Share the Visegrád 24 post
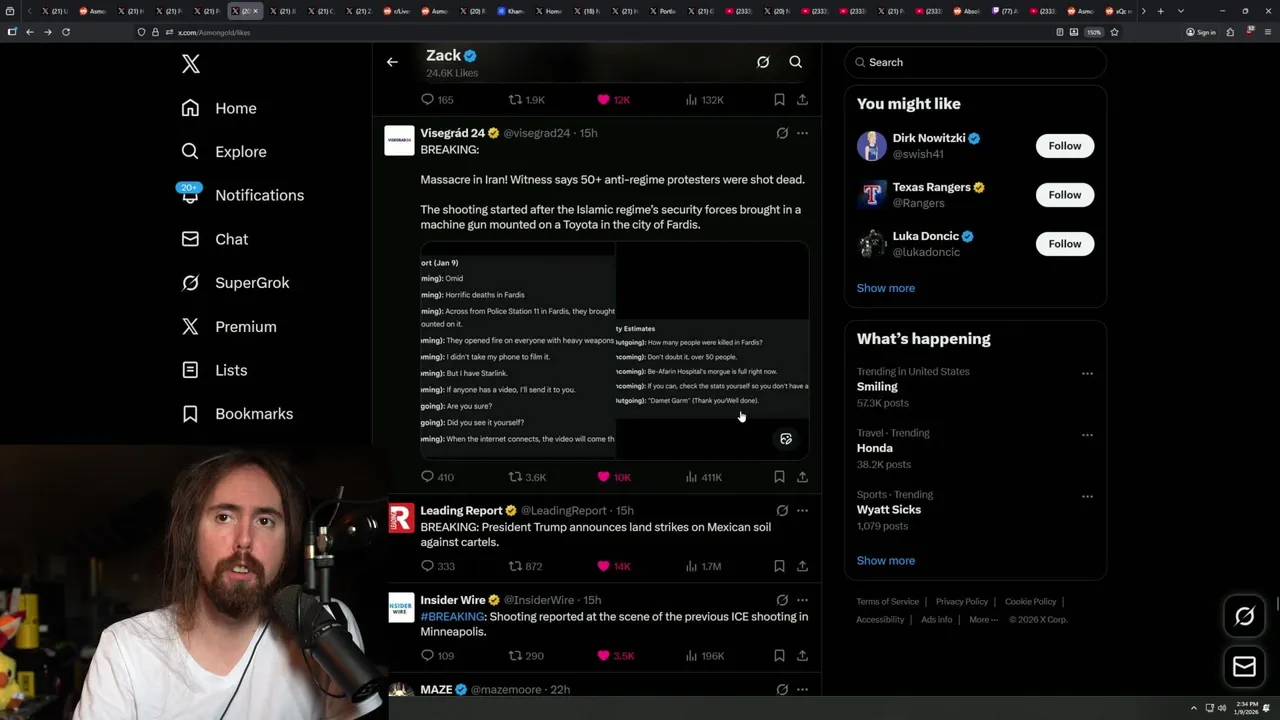1280x720 pixels. 802,477
